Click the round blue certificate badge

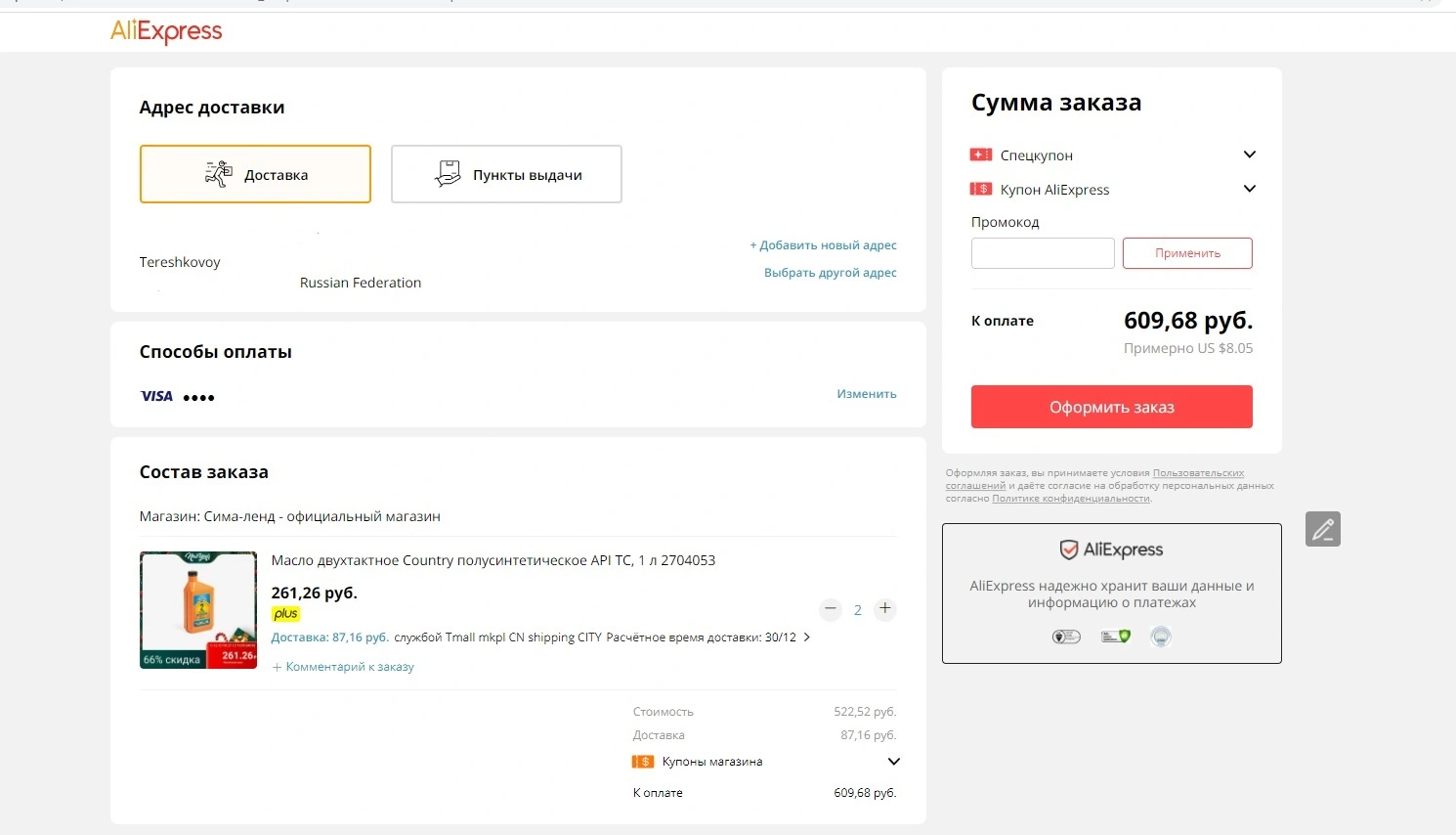(x=1161, y=637)
